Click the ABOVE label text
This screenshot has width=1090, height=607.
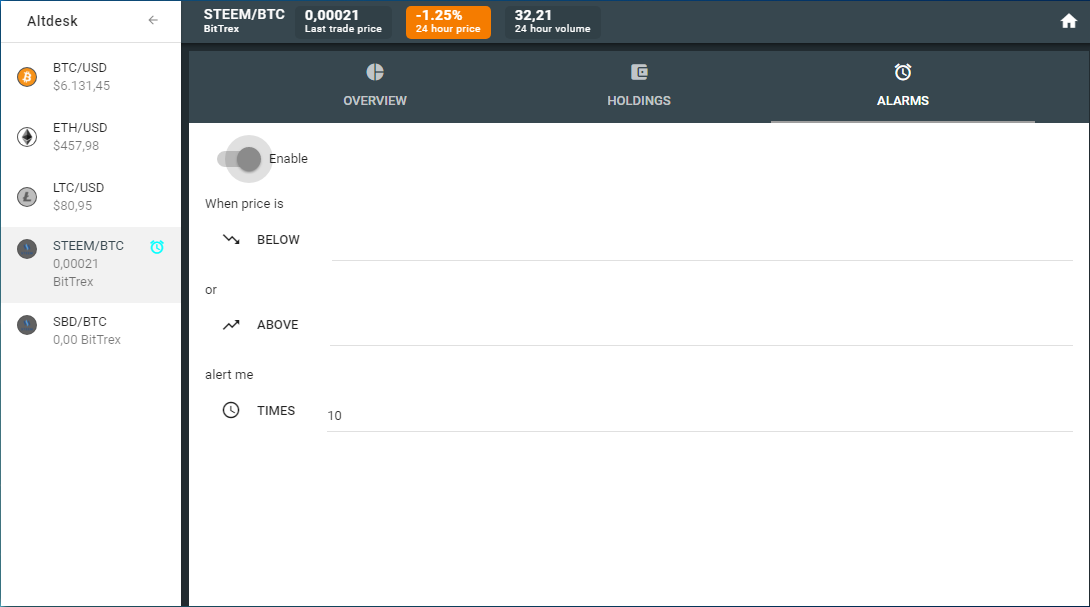[277, 325]
